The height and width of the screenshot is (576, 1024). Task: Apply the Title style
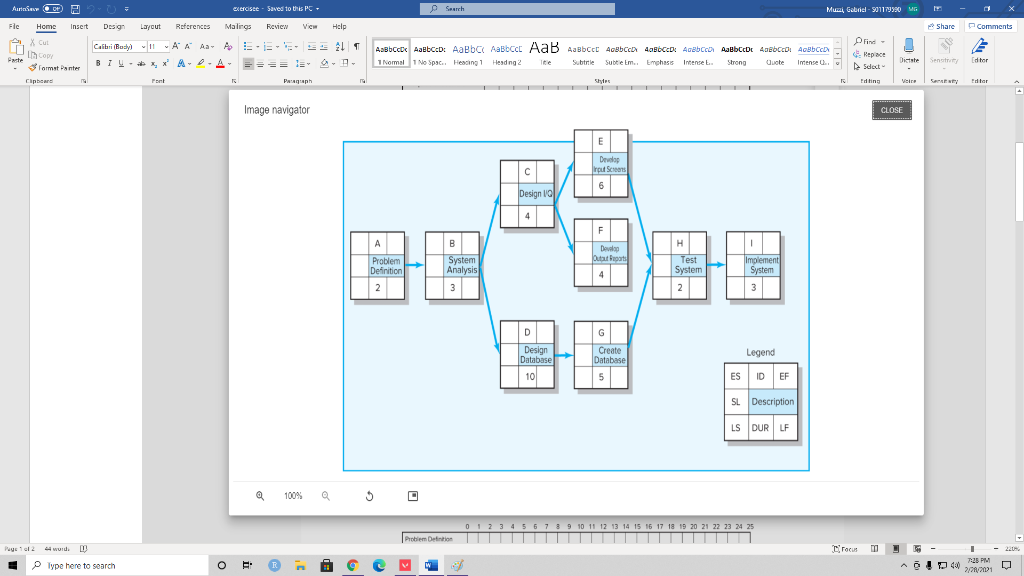coord(545,53)
